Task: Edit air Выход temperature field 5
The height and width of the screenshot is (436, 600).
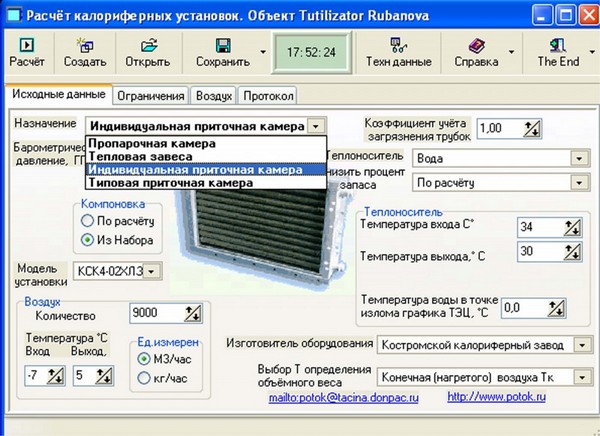Action: pyautogui.click(x=84, y=376)
